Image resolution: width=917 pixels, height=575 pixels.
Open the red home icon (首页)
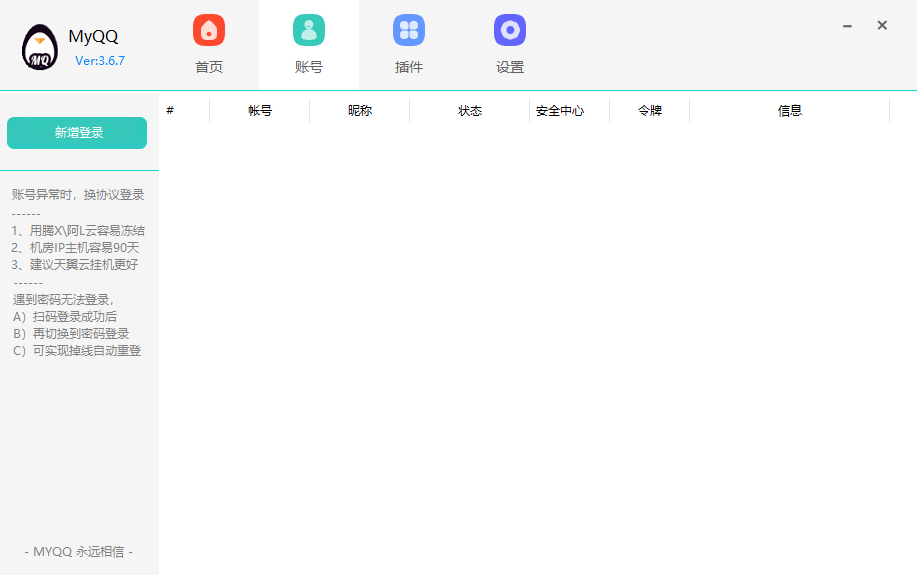[x=209, y=31]
